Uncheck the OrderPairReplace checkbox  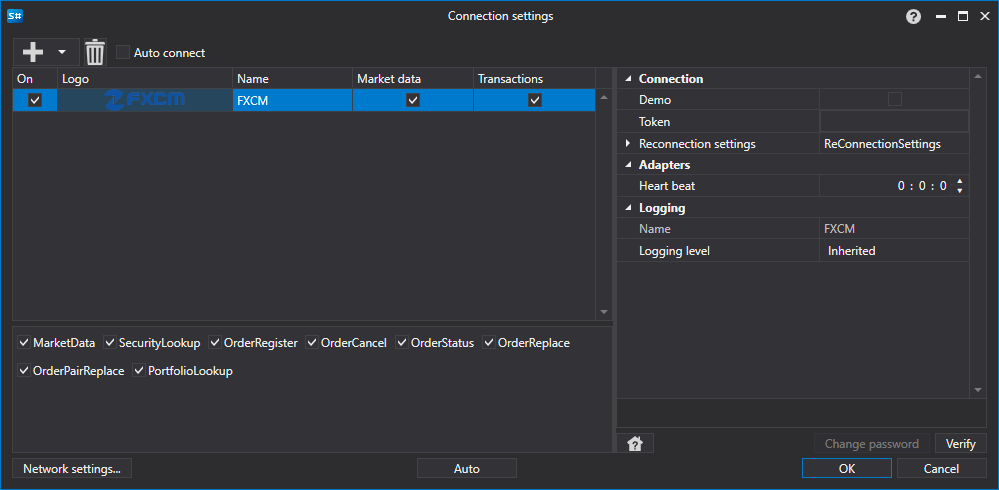point(24,371)
